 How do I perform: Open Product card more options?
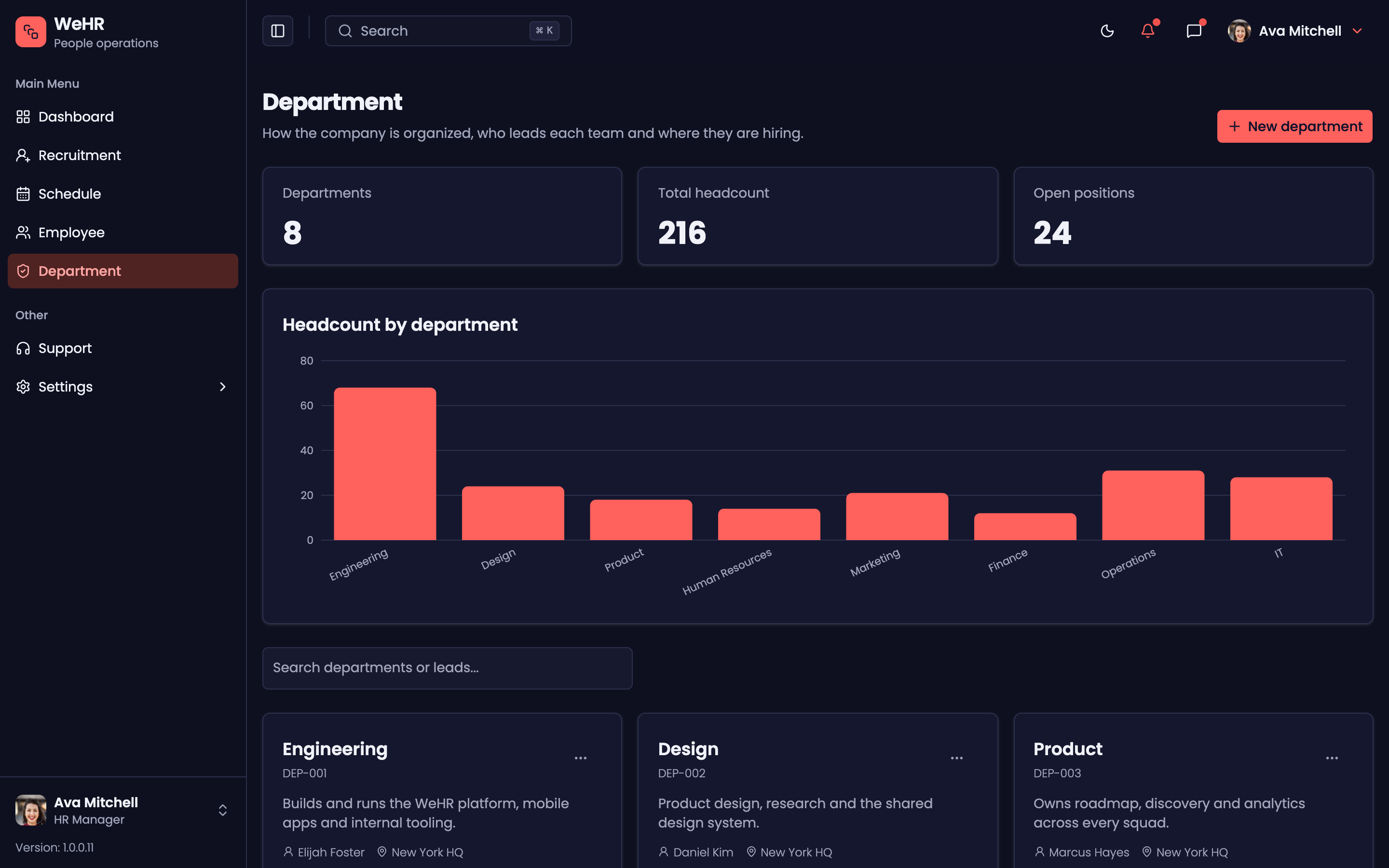pos(1332,759)
